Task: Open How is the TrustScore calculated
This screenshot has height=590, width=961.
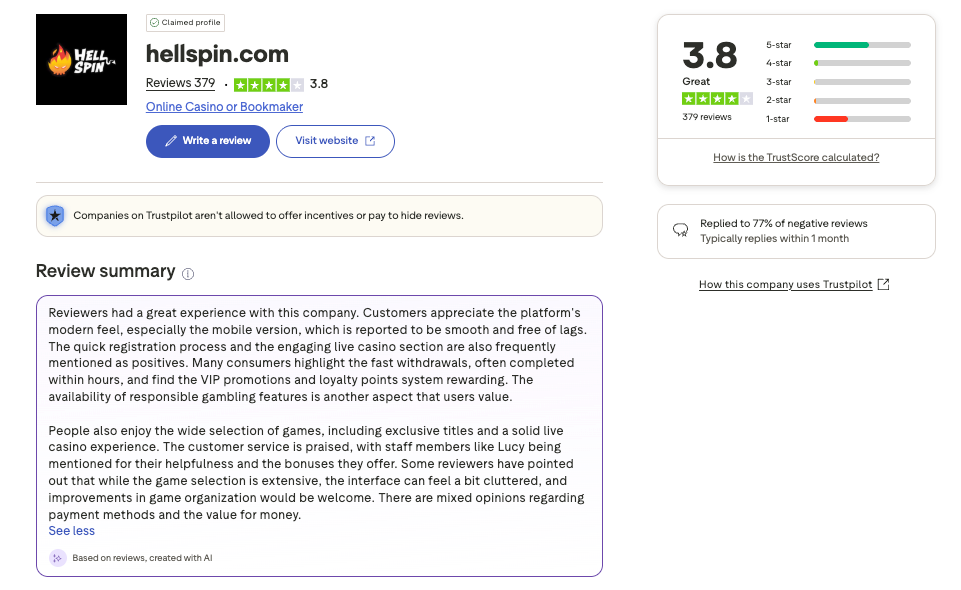Action: (796, 158)
